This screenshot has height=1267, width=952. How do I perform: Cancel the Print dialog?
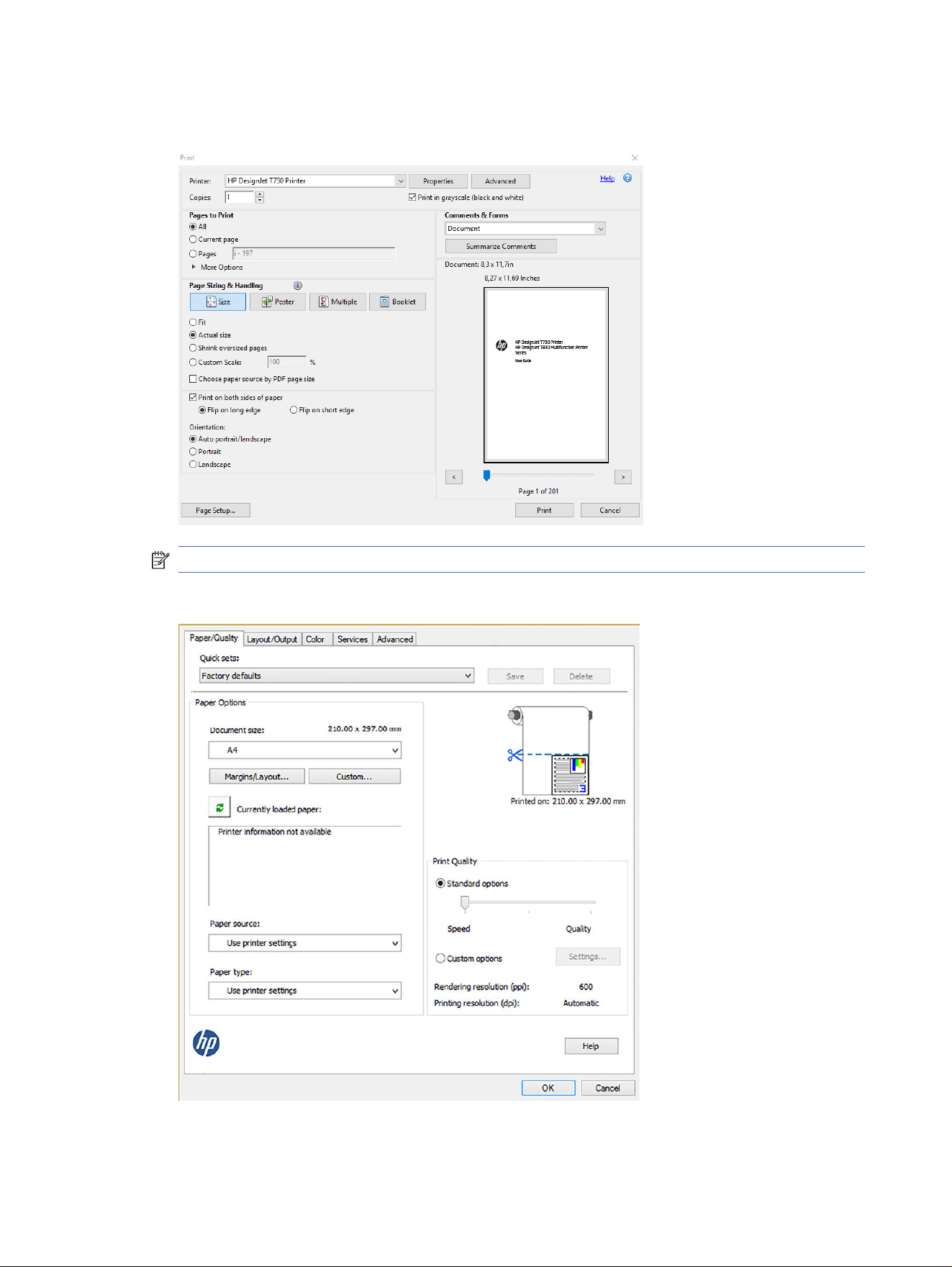(610, 510)
